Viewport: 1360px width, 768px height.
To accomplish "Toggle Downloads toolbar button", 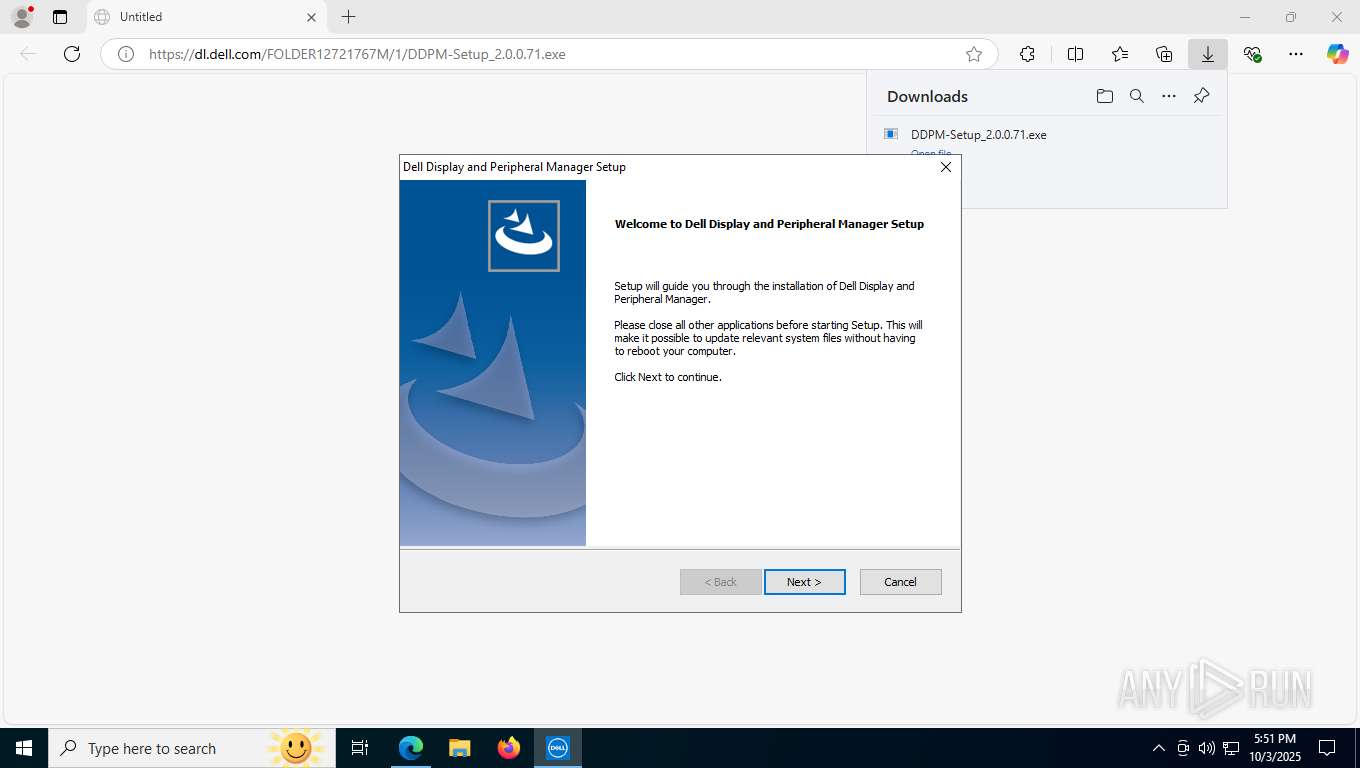I will pos(1208,54).
